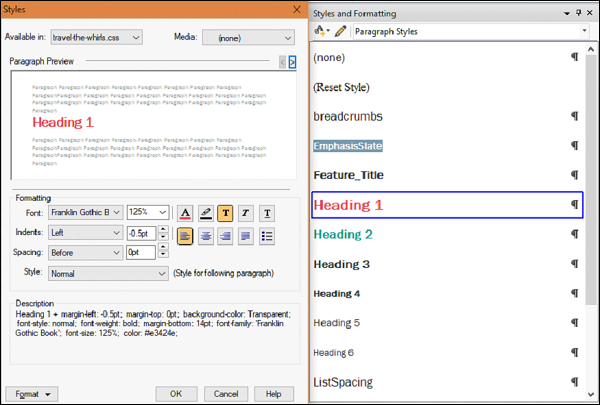The height and width of the screenshot is (405, 600).
Task: Toggle the Underline formatting button
Action: (267, 212)
